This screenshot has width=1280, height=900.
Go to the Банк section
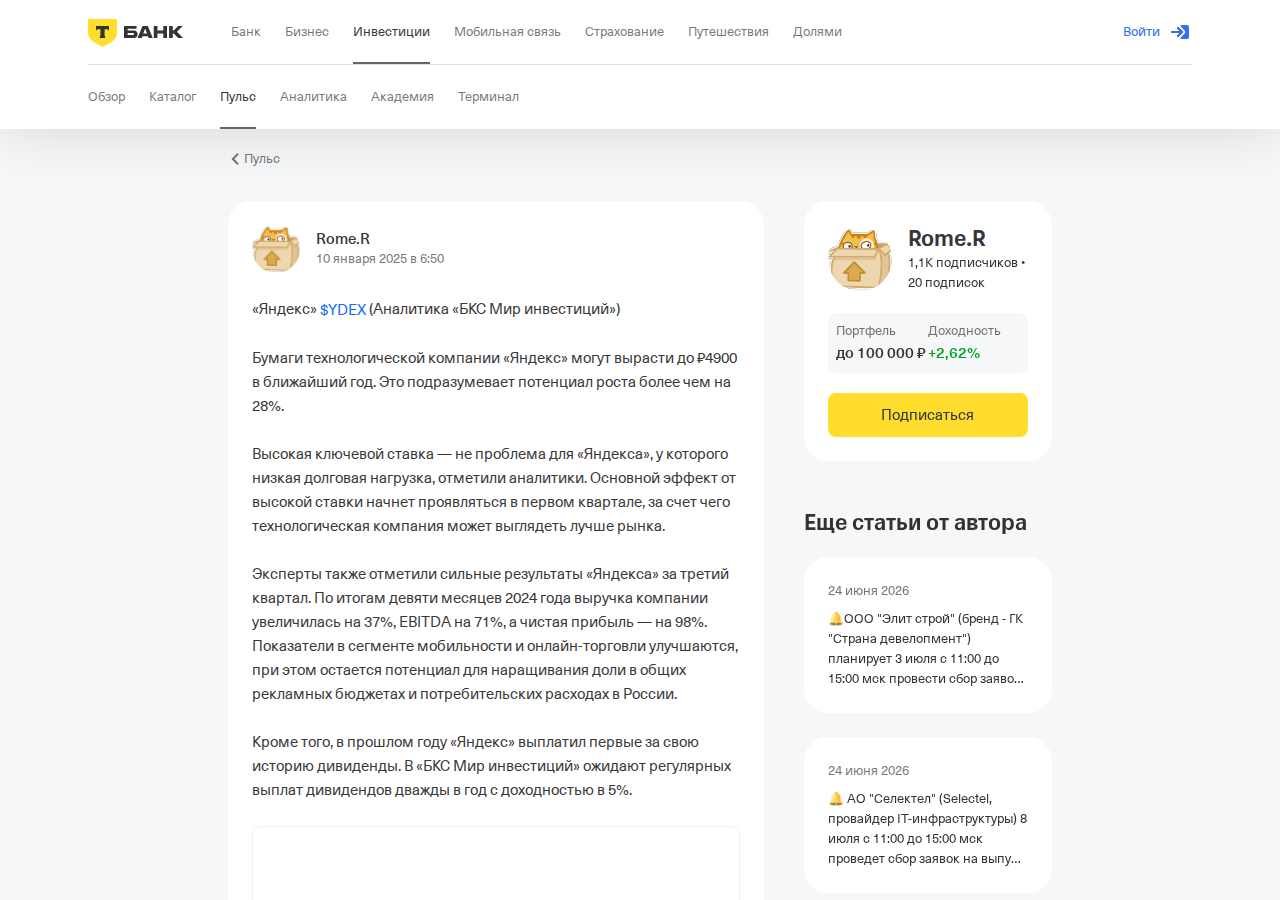[246, 32]
